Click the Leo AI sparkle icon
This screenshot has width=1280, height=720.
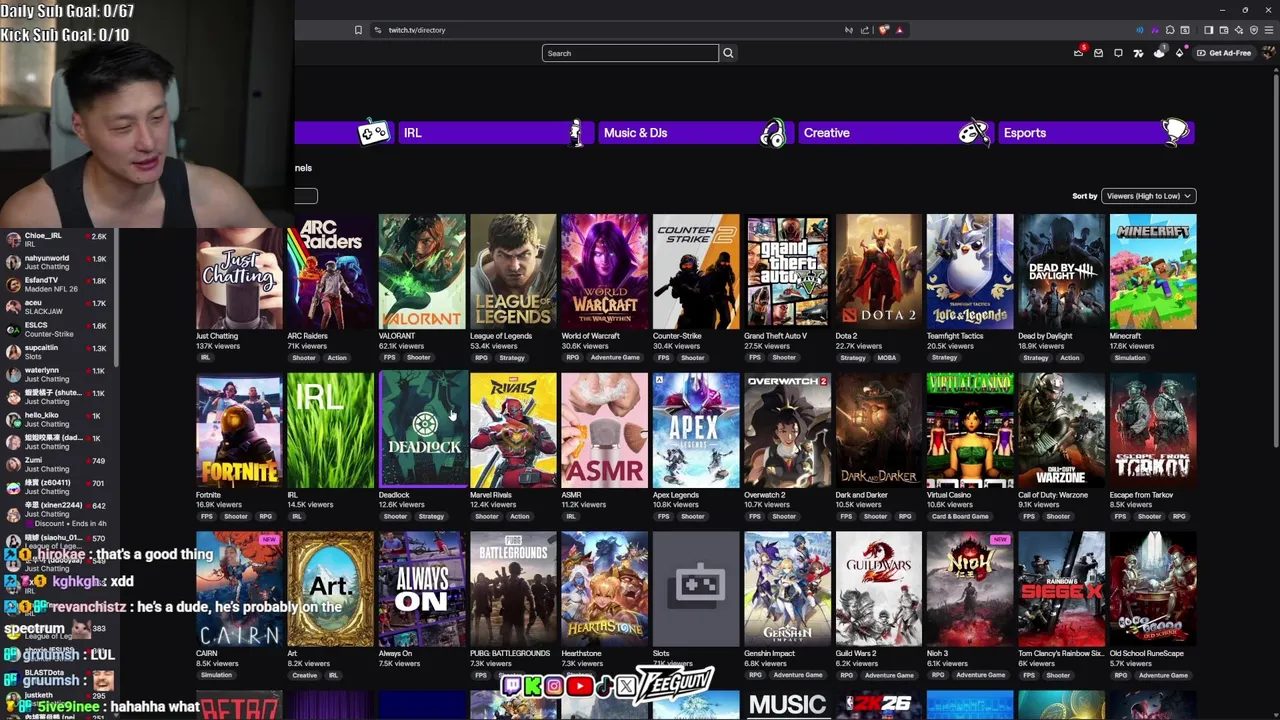coord(1239,30)
